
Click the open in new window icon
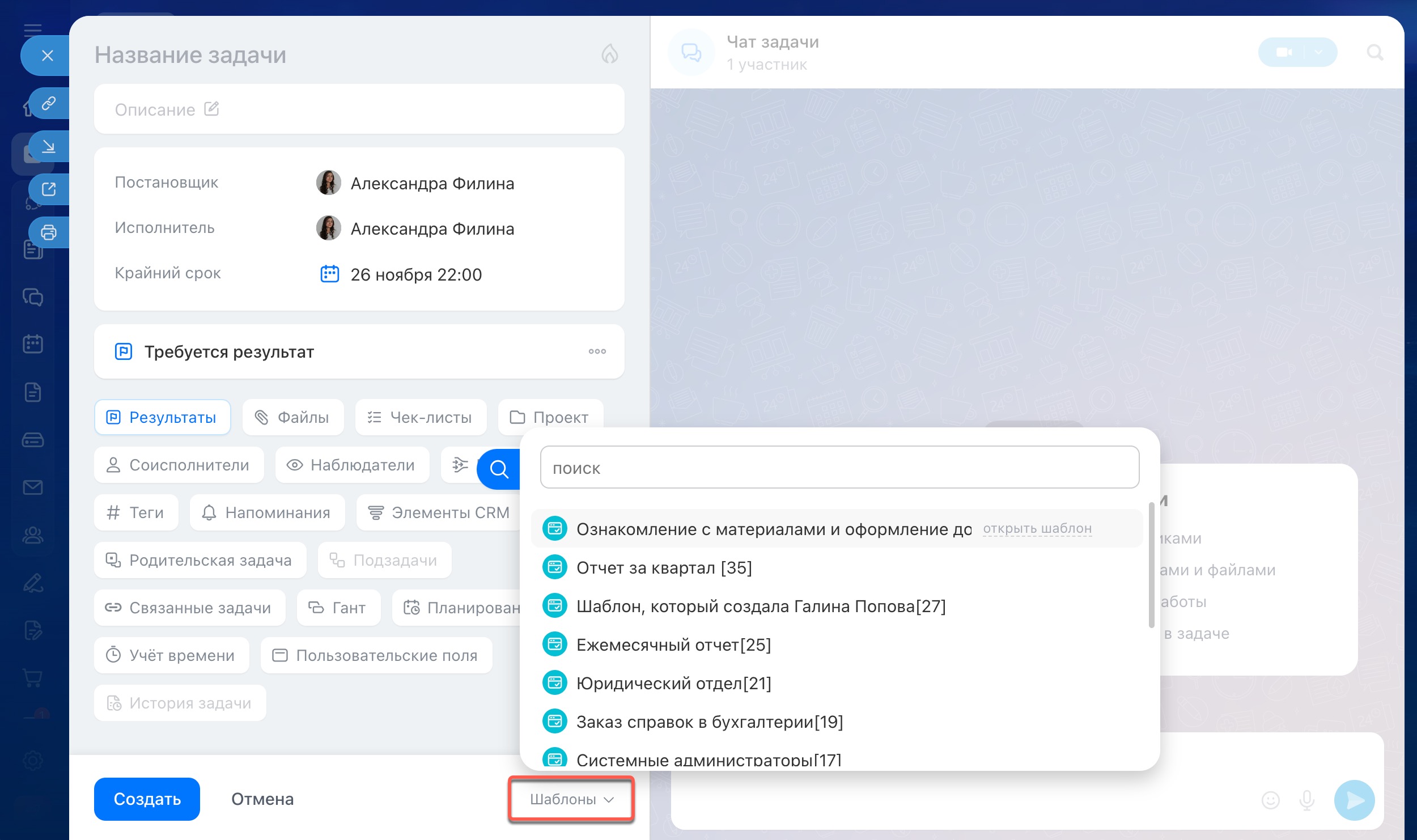point(49,189)
